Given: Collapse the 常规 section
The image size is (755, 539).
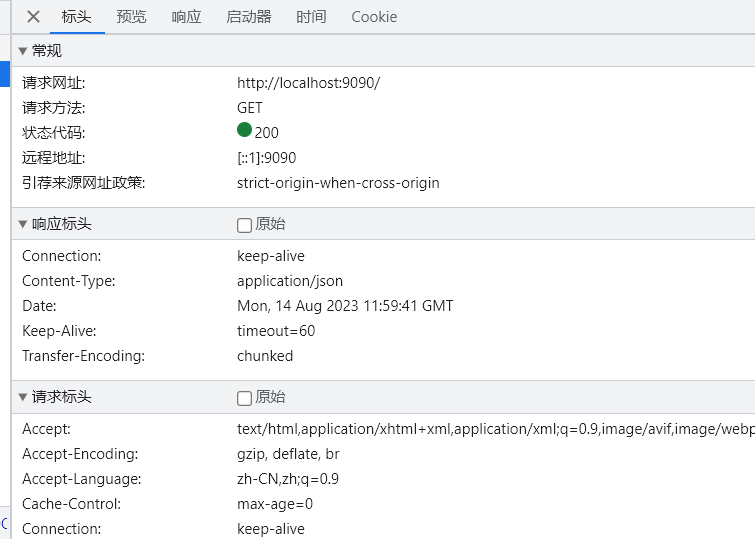Looking at the screenshot, I should pyautogui.click(x=22, y=51).
